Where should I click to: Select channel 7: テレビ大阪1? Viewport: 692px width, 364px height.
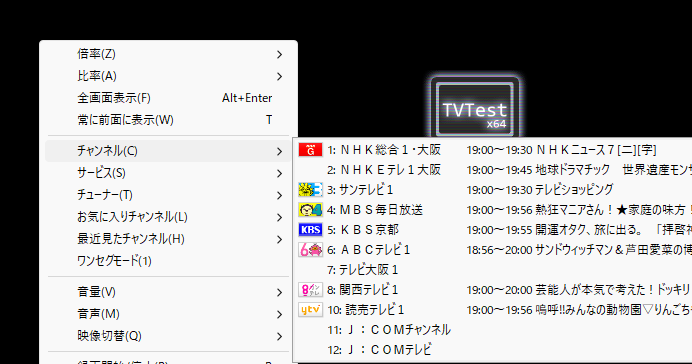click(493, 270)
